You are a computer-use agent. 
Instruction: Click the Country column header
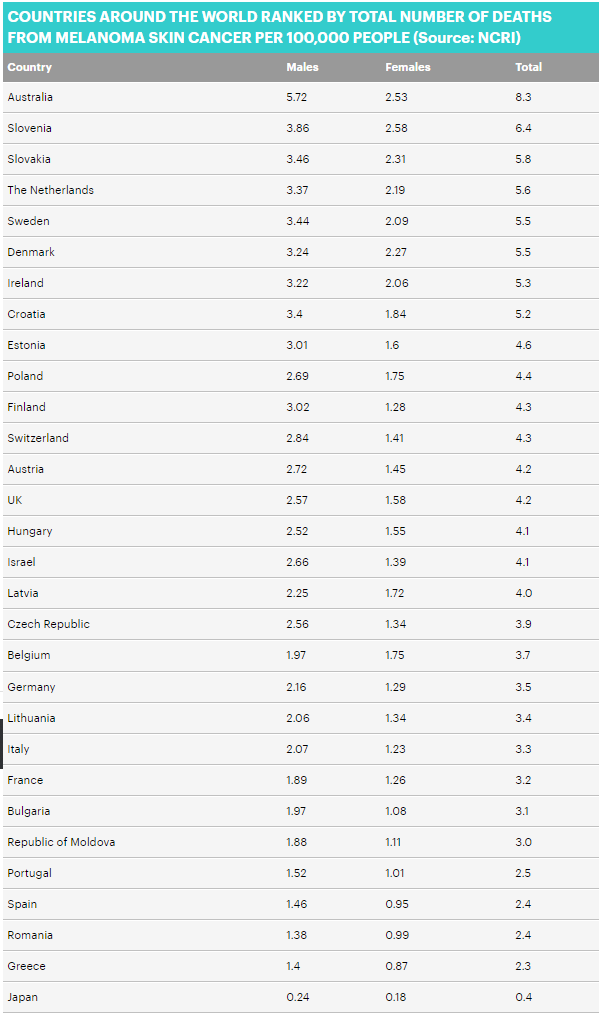[29, 67]
